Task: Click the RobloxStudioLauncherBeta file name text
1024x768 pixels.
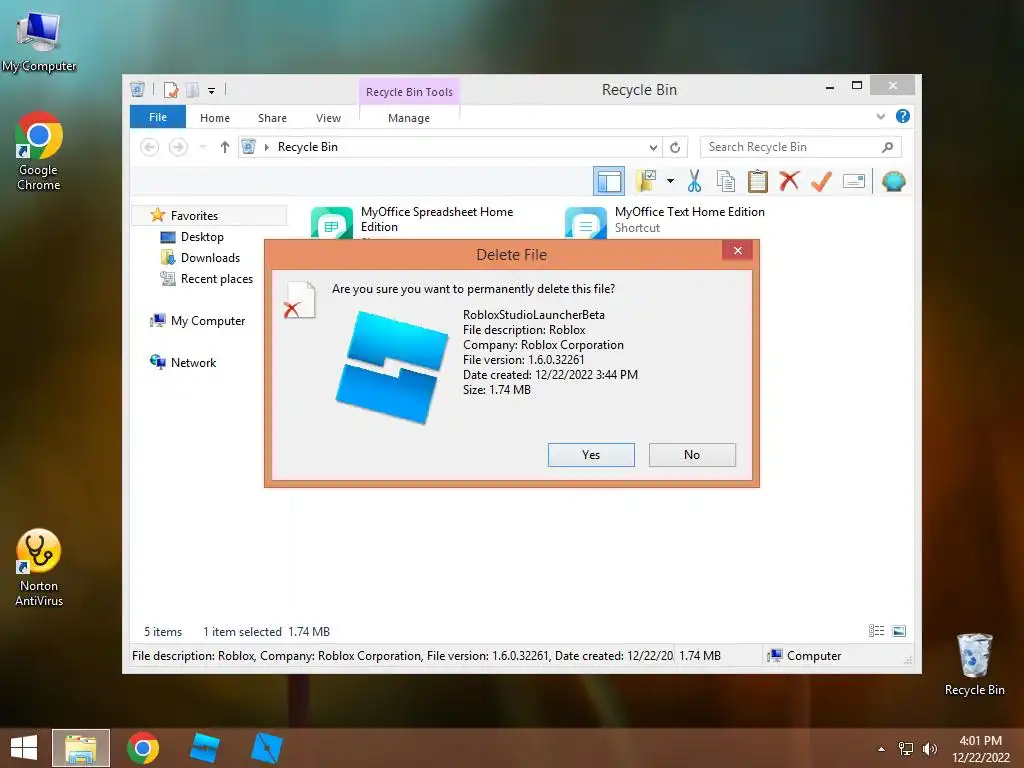Action: point(534,315)
